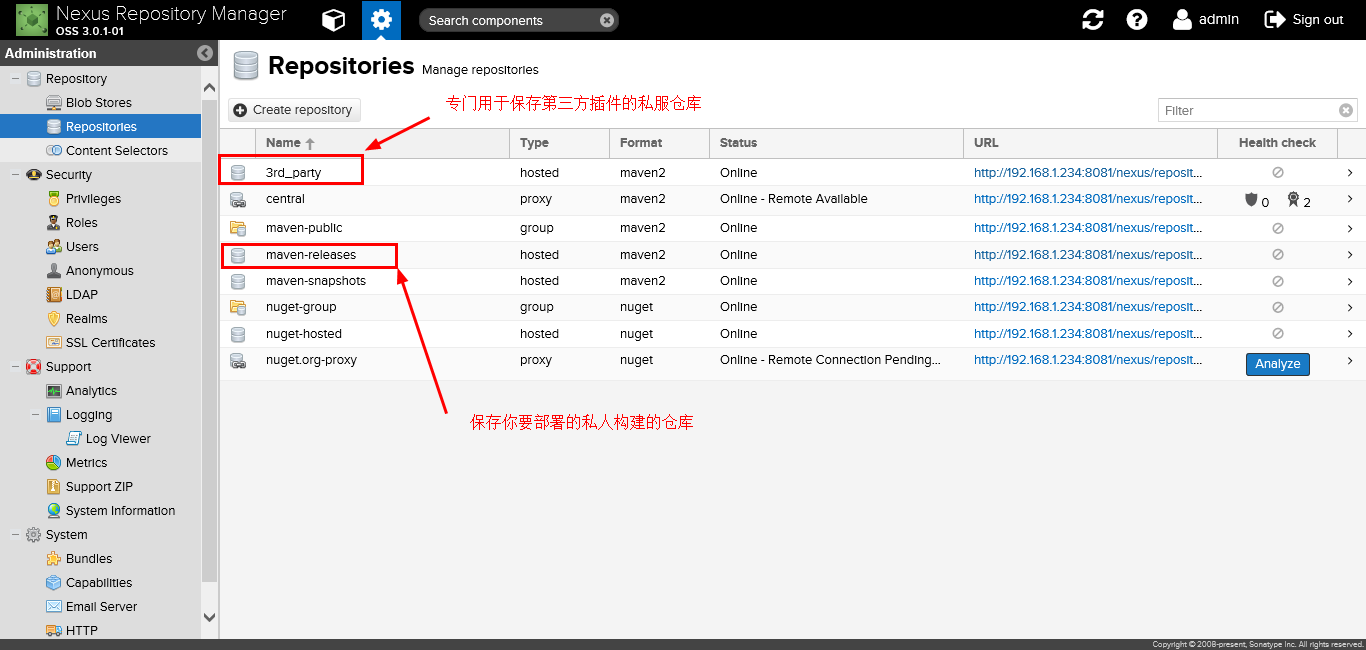Open URL link of 3rd_party repository
The width and height of the screenshot is (1366, 650).
[x=1088, y=173]
